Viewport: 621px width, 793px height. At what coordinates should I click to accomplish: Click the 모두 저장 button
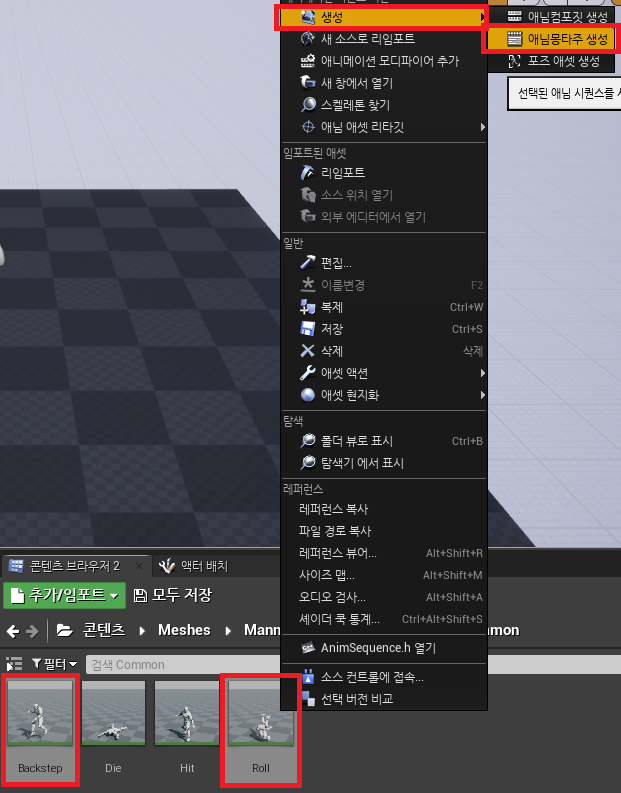pos(172,595)
